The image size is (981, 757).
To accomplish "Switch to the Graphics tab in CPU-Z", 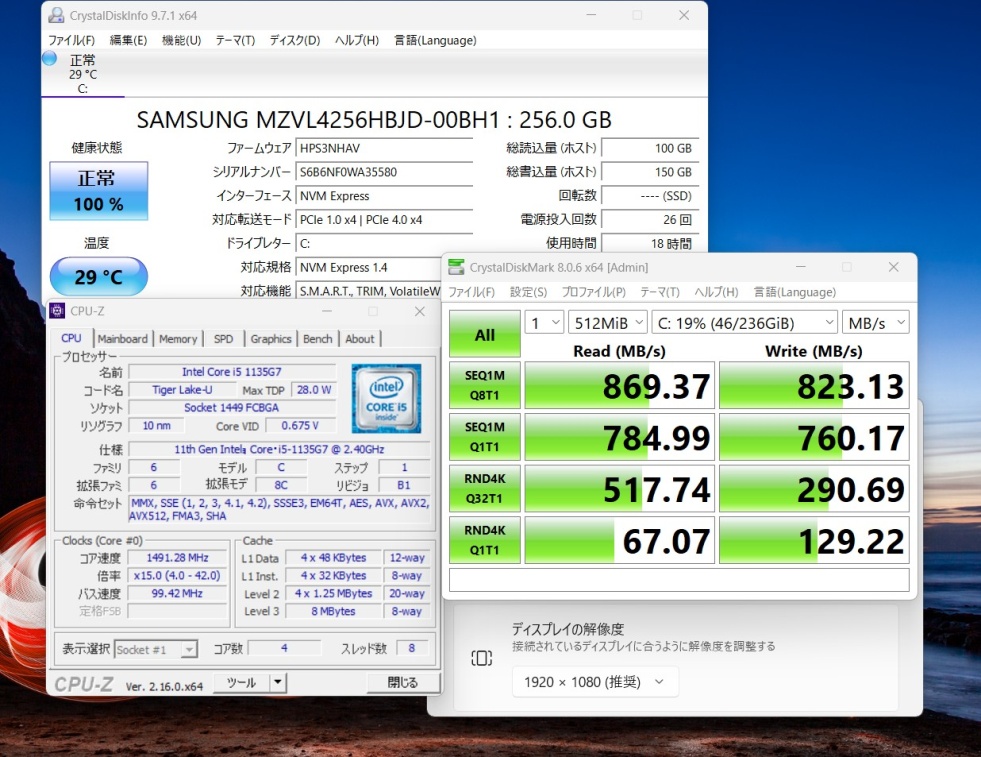I will (x=271, y=338).
